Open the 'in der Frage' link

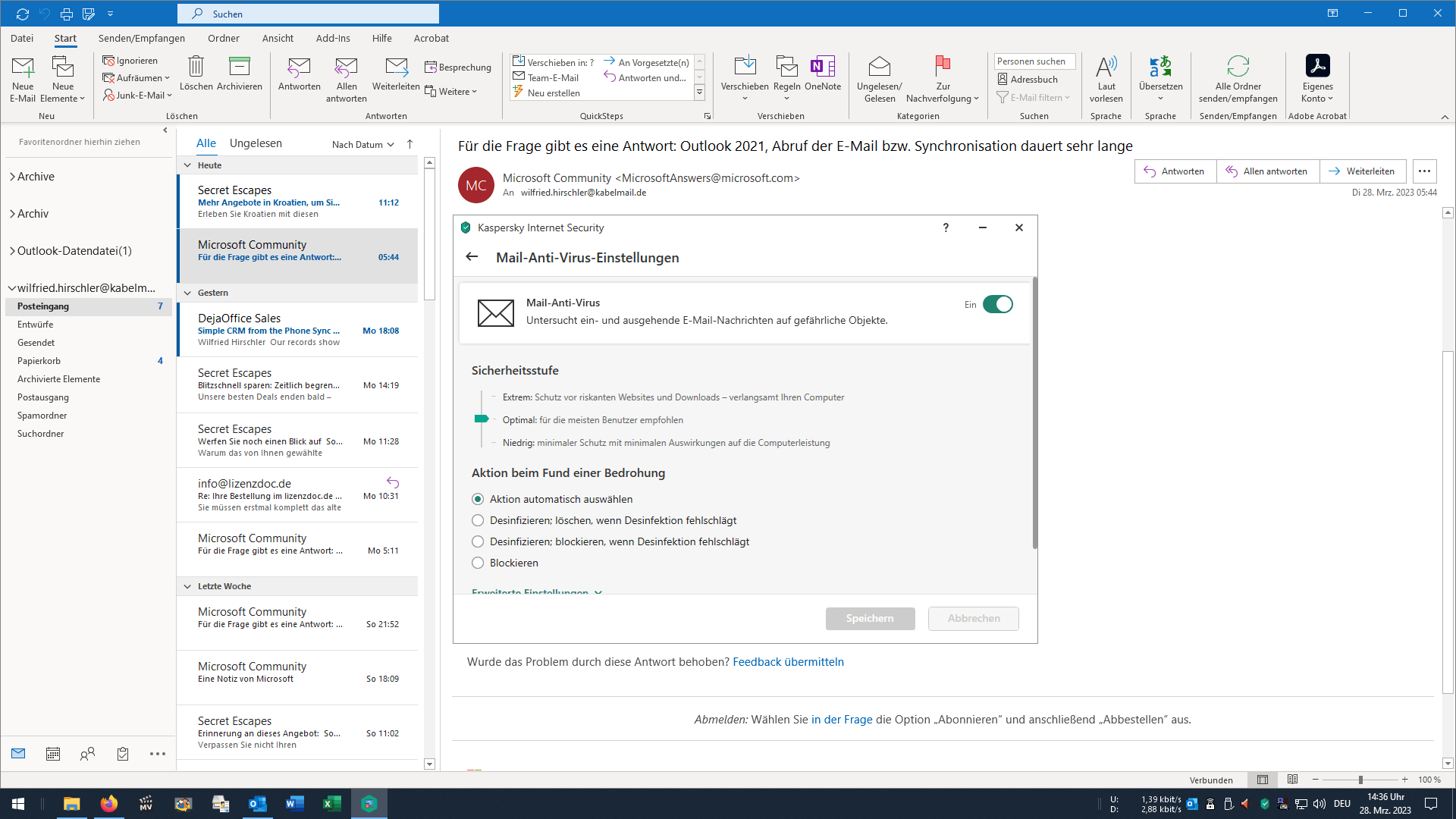click(x=842, y=720)
